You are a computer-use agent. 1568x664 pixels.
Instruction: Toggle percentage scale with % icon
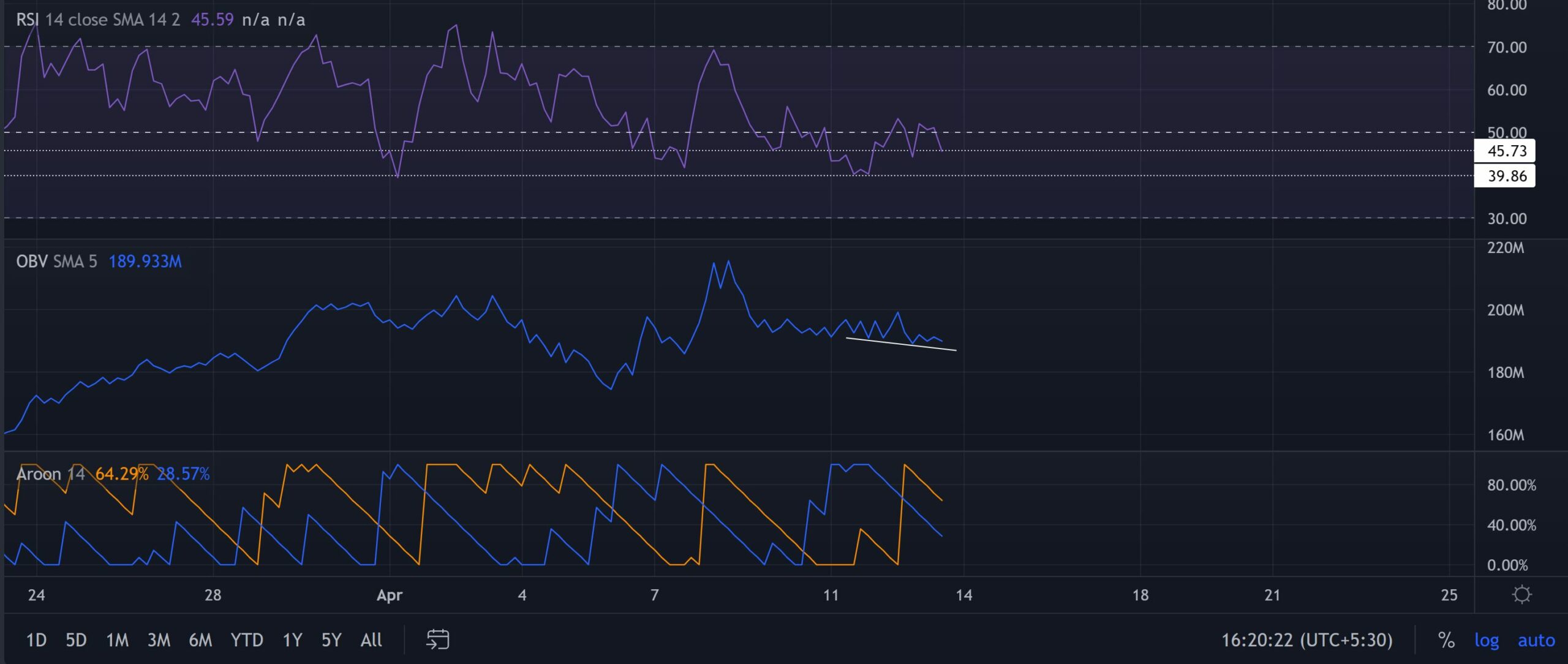[x=1445, y=641]
